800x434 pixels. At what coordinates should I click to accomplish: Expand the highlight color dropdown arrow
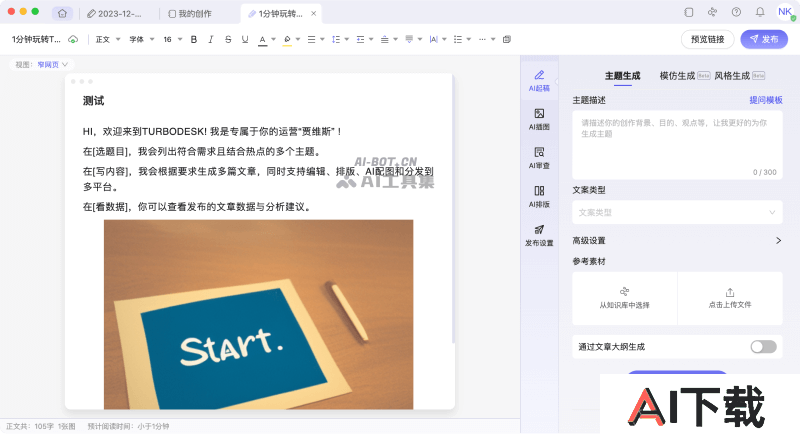pos(298,39)
